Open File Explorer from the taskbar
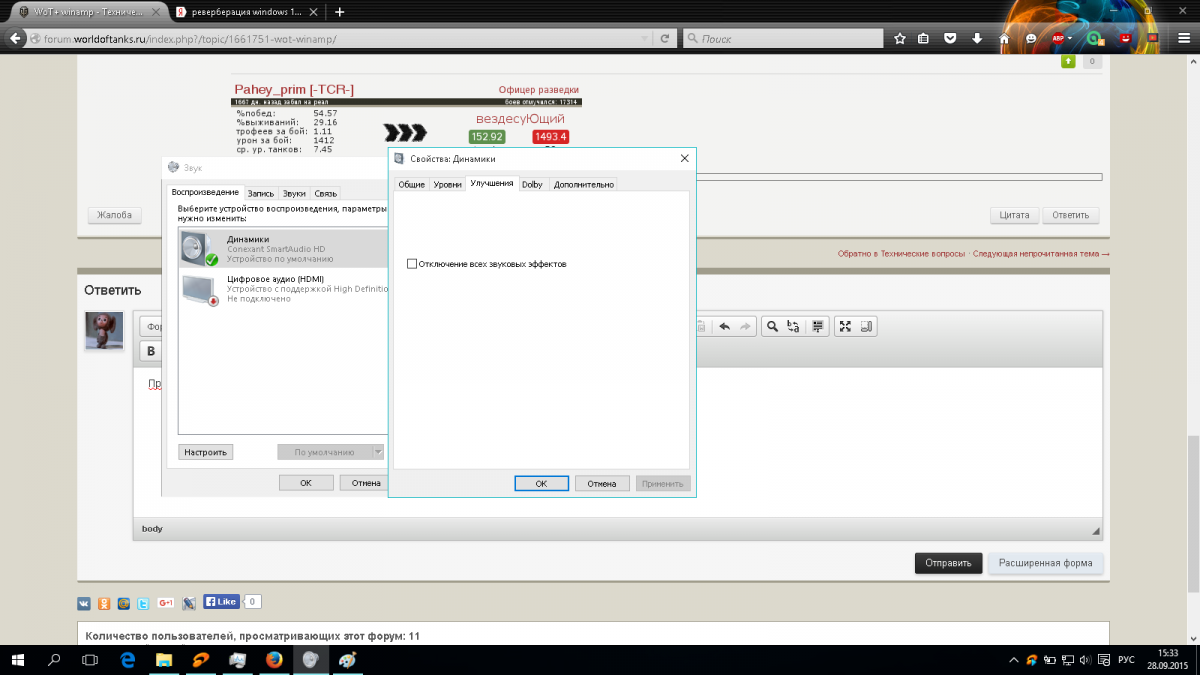 (x=163, y=660)
